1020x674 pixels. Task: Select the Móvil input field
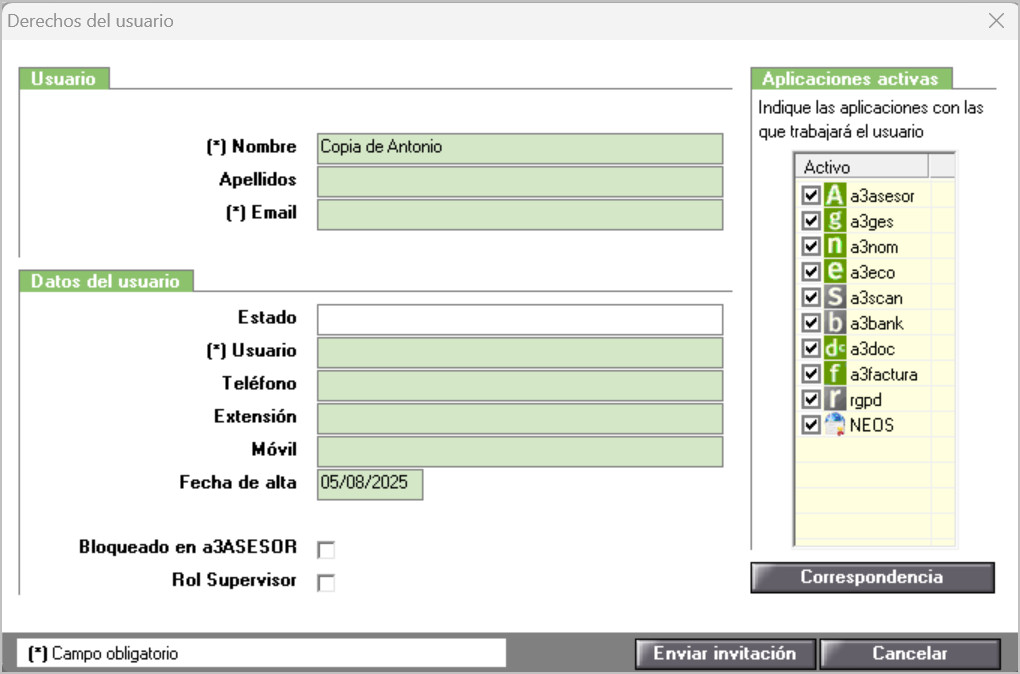520,452
